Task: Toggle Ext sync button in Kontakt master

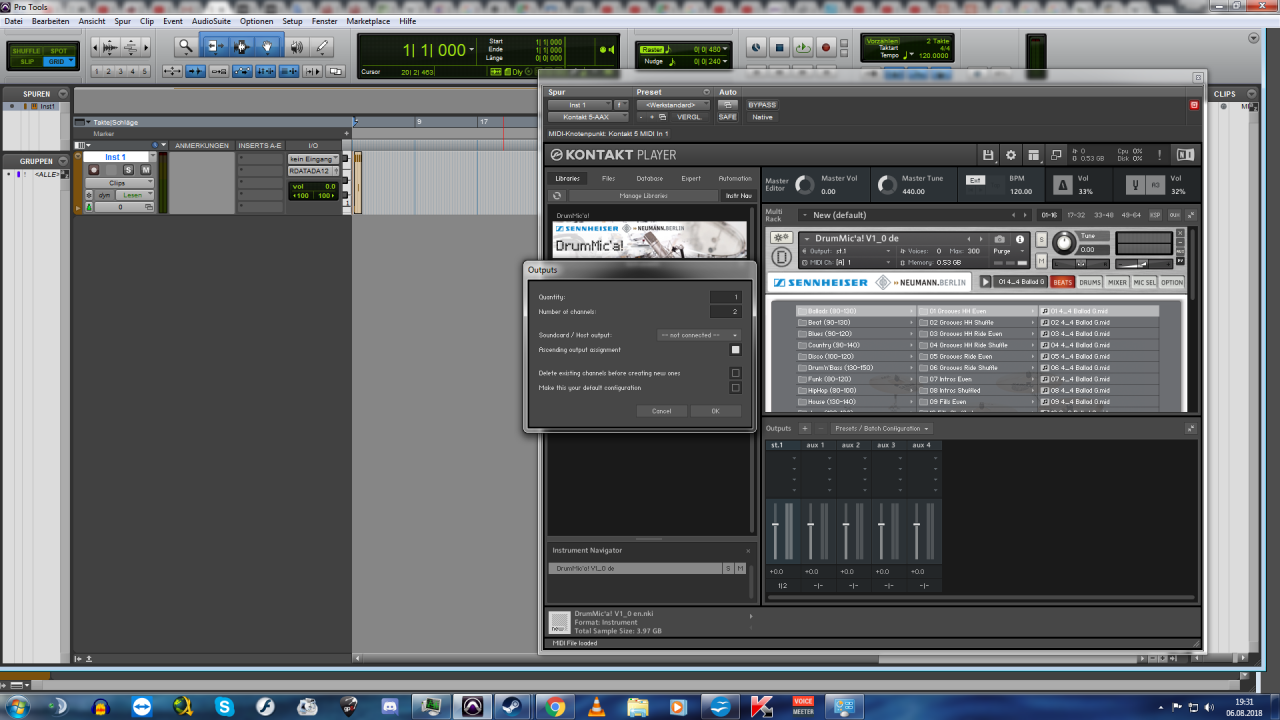Action: 975,180
